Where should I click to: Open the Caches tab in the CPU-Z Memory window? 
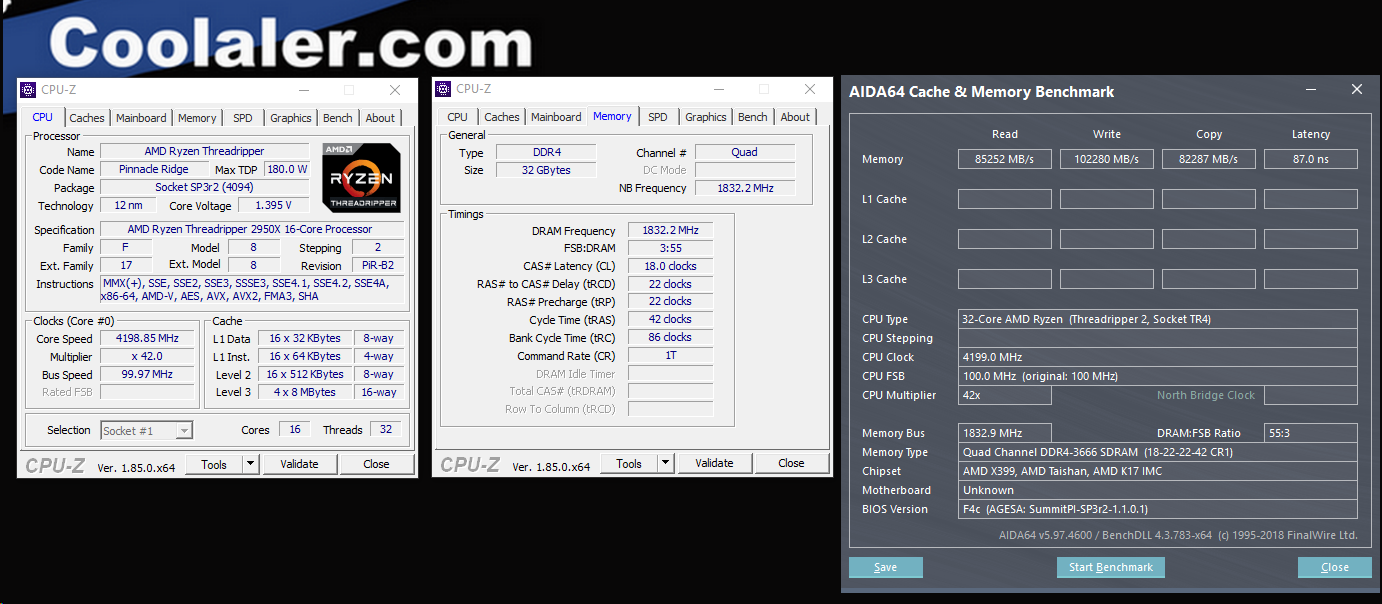502,117
